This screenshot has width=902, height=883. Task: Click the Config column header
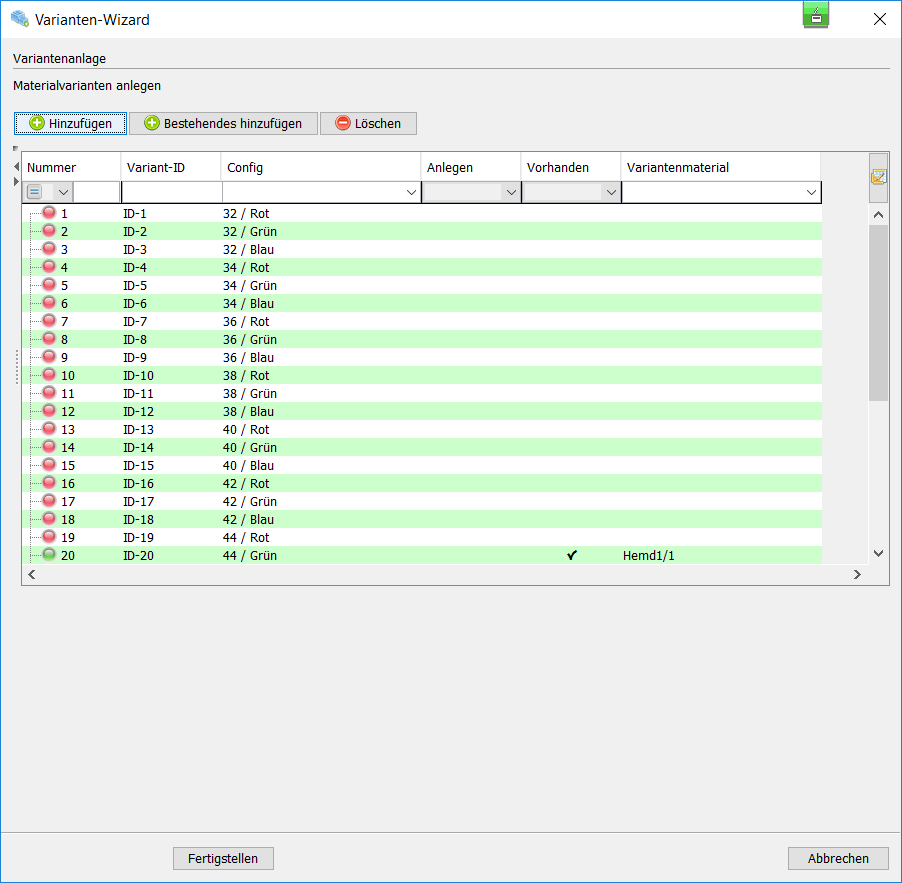320,167
